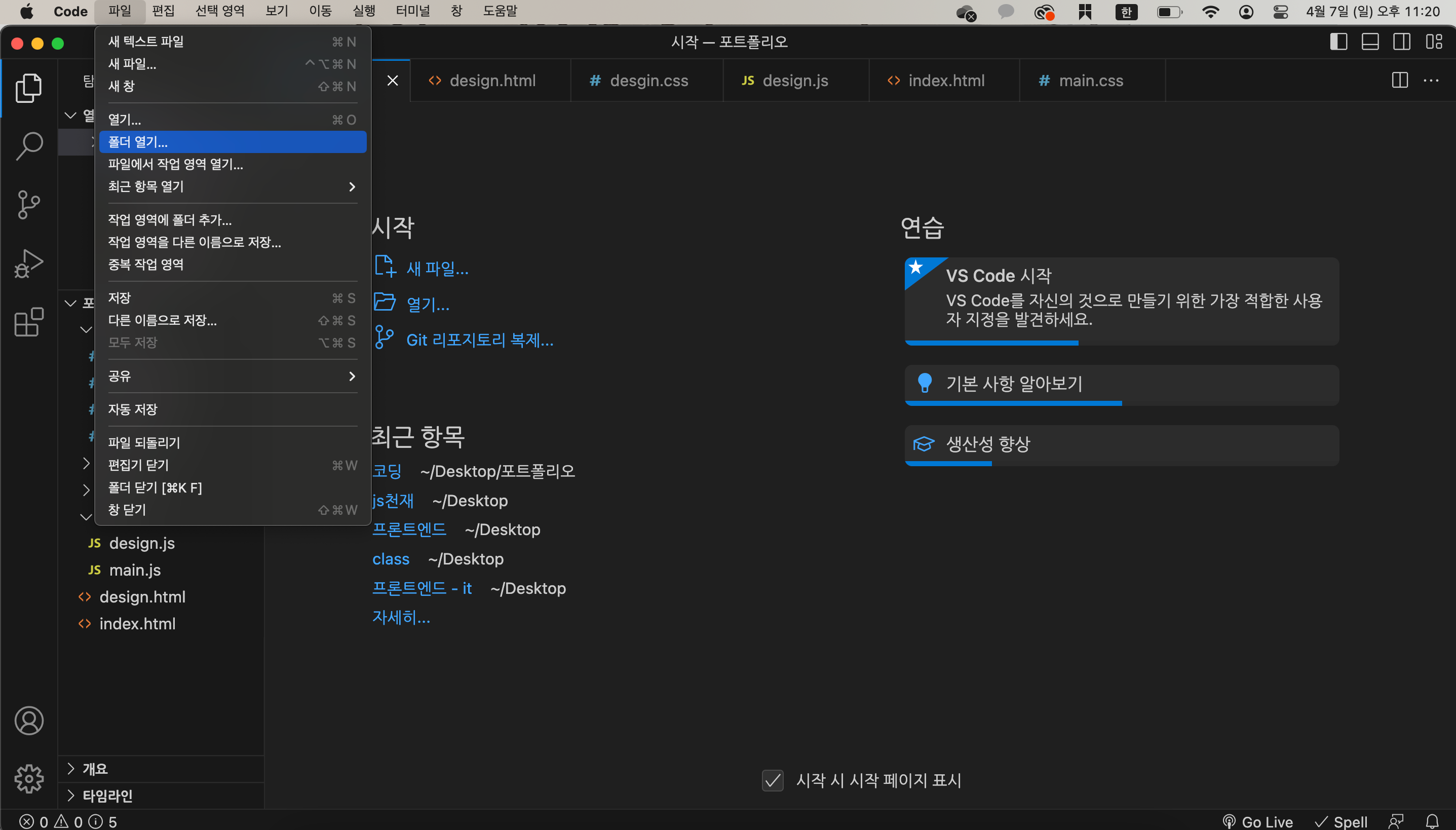This screenshot has height=830, width=1456.
Task: Open editor More Actions ellipsis
Action: point(1431,81)
